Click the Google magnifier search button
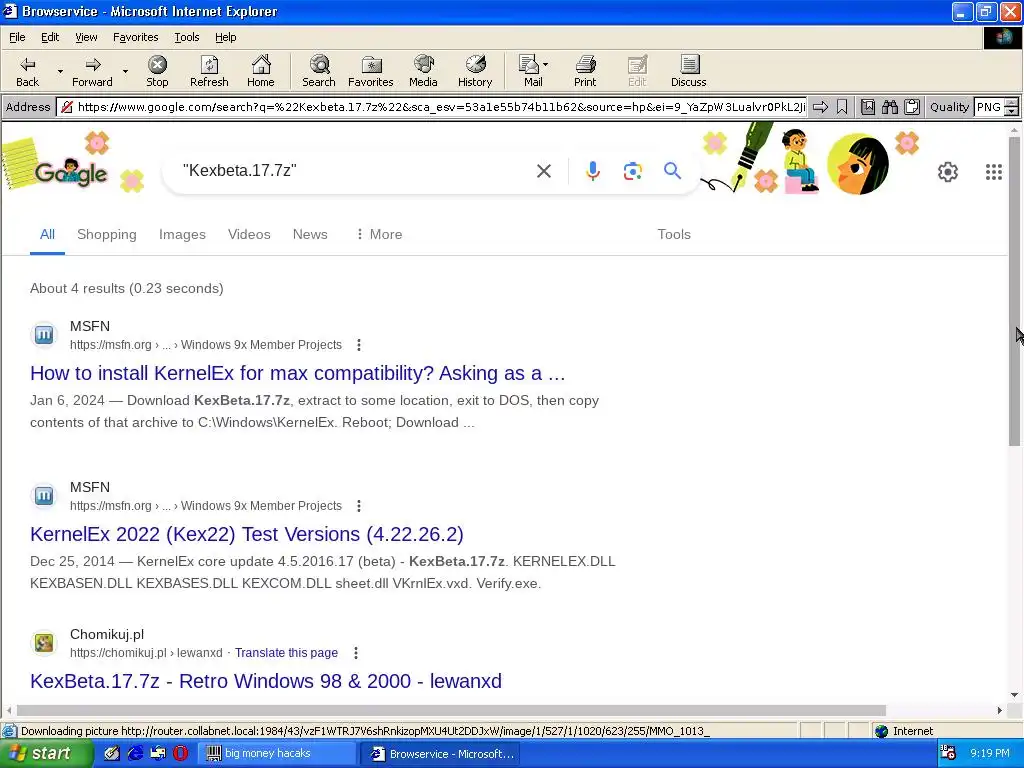This screenshot has width=1024, height=768. [x=672, y=171]
